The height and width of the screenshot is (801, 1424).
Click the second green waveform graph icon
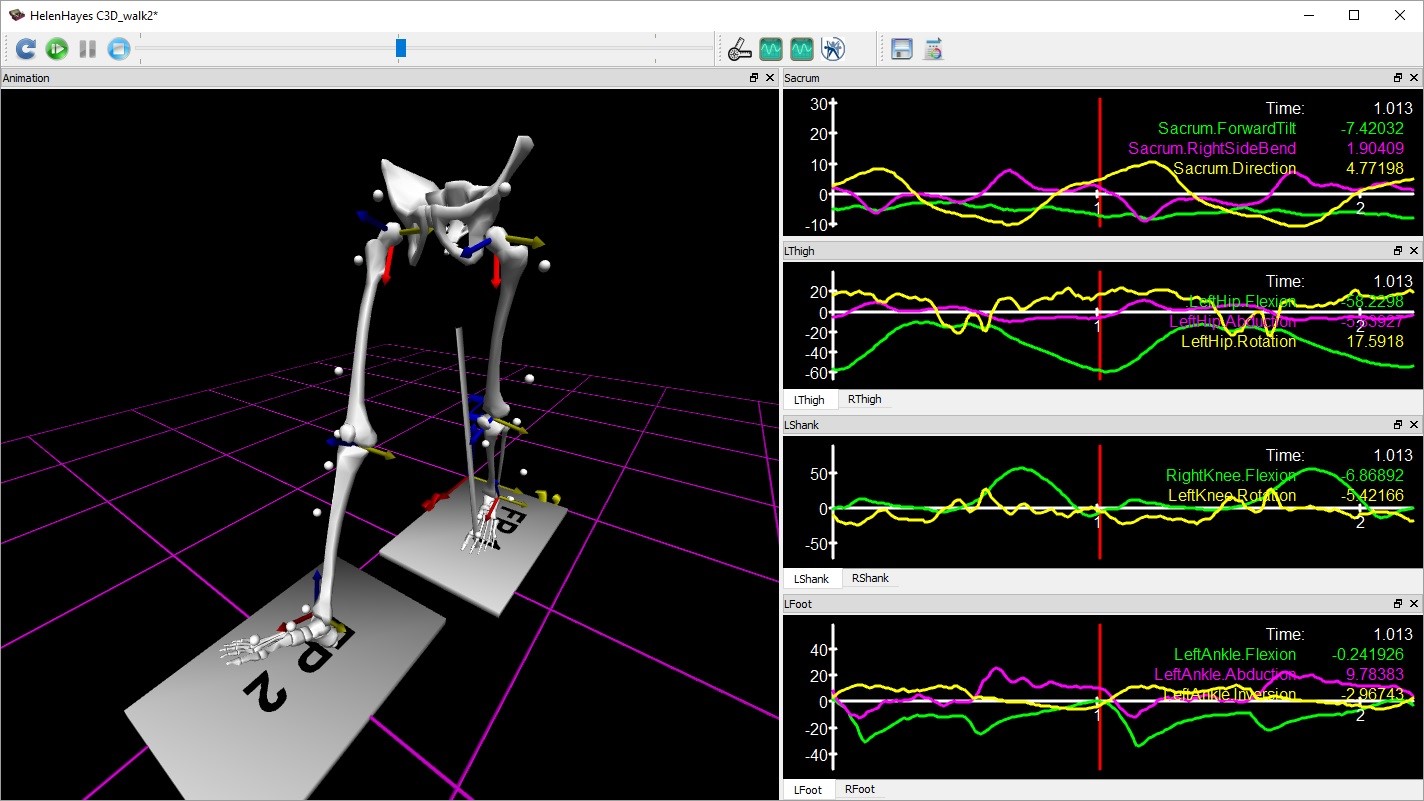801,48
